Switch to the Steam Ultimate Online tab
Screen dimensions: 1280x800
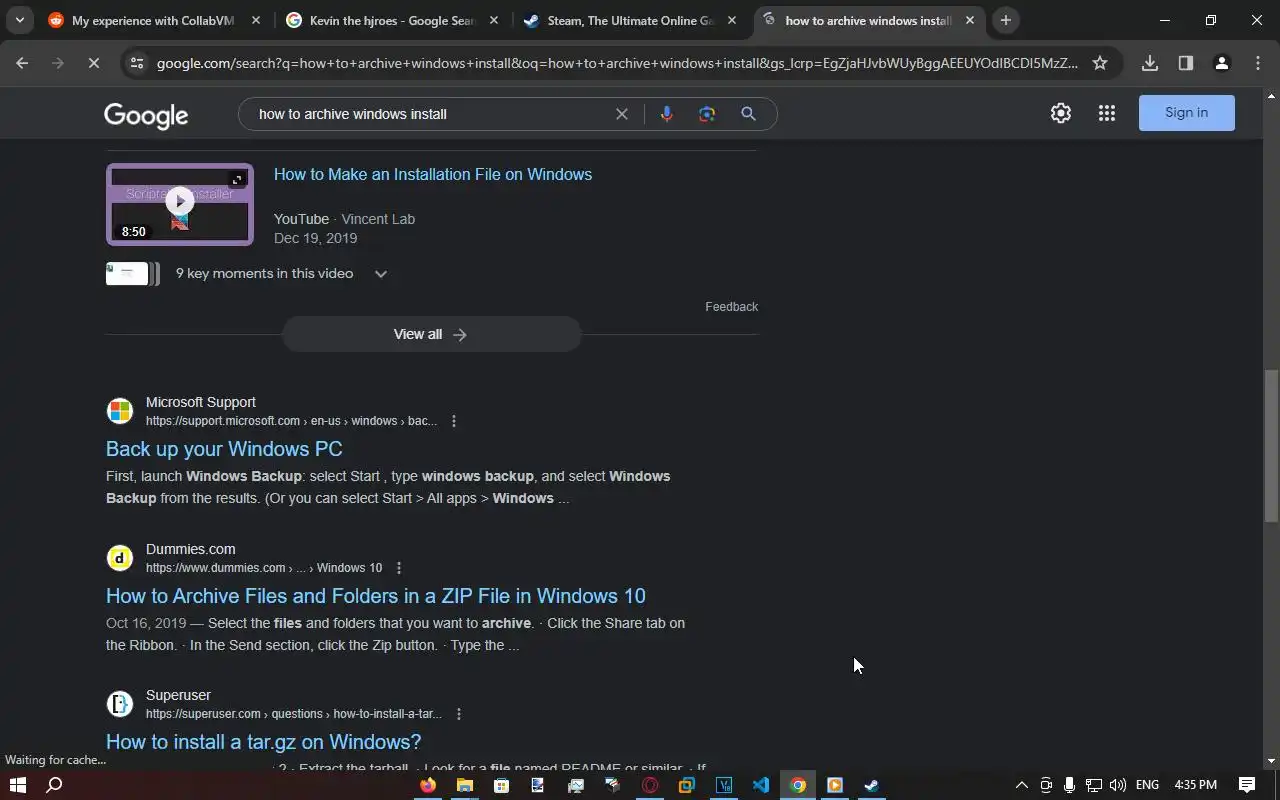[630, 20]
